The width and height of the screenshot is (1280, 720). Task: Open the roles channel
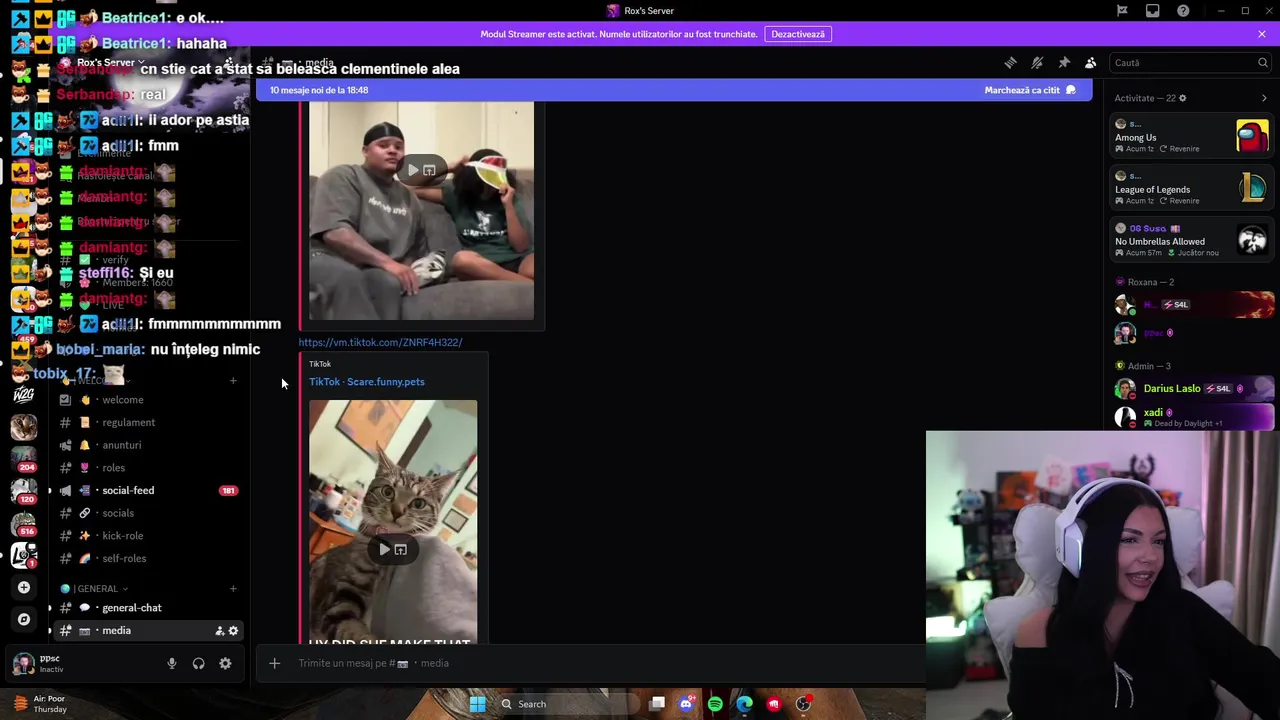click(113, 468)
